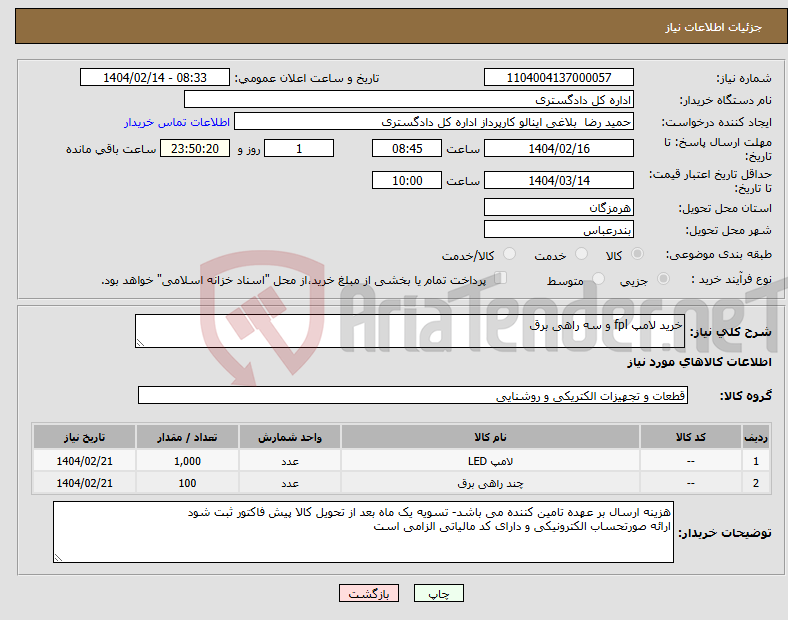The width and height of the screenshot is (788, 620).
Task: Select the خدمت radio button
Action: 581,254
